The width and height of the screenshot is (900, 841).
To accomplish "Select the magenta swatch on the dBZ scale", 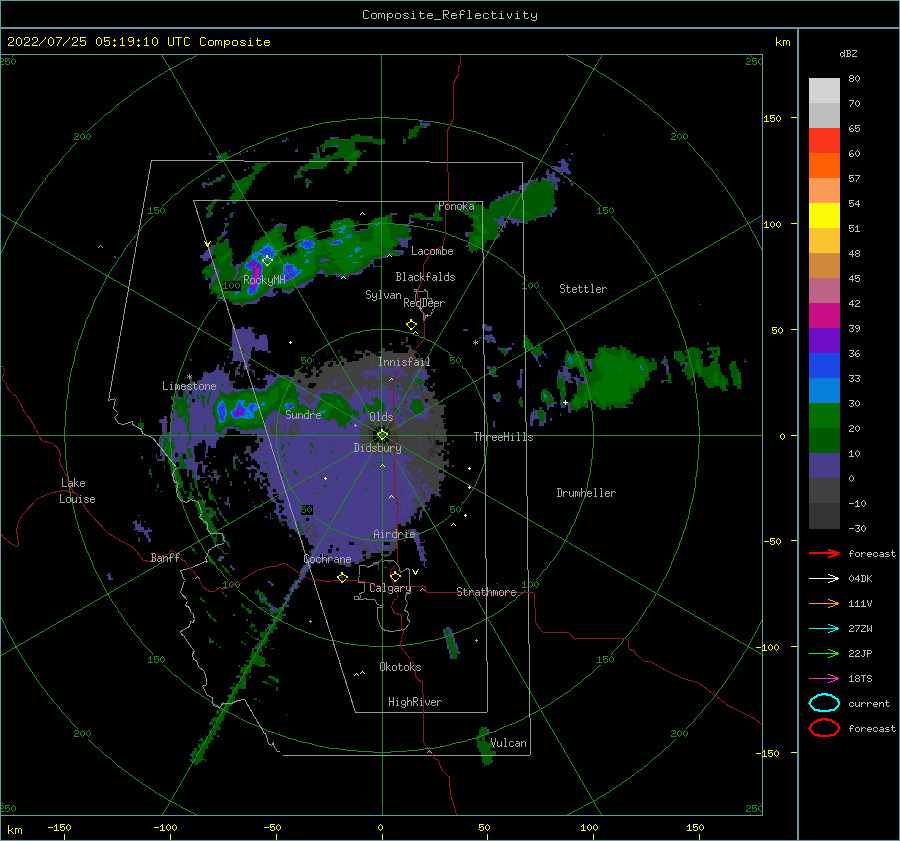I will pyautogui.click(x=824, y=315).
